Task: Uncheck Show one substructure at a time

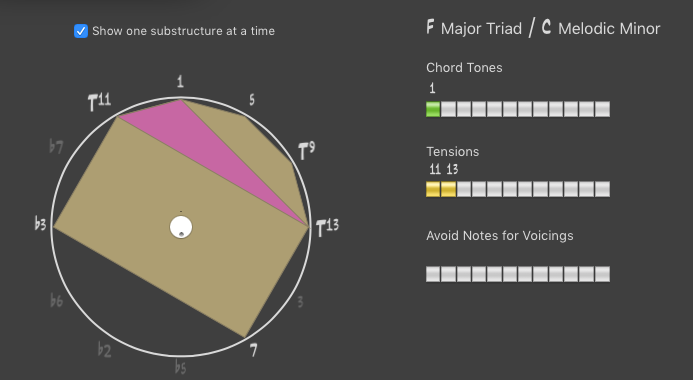Action: [81, 31]
